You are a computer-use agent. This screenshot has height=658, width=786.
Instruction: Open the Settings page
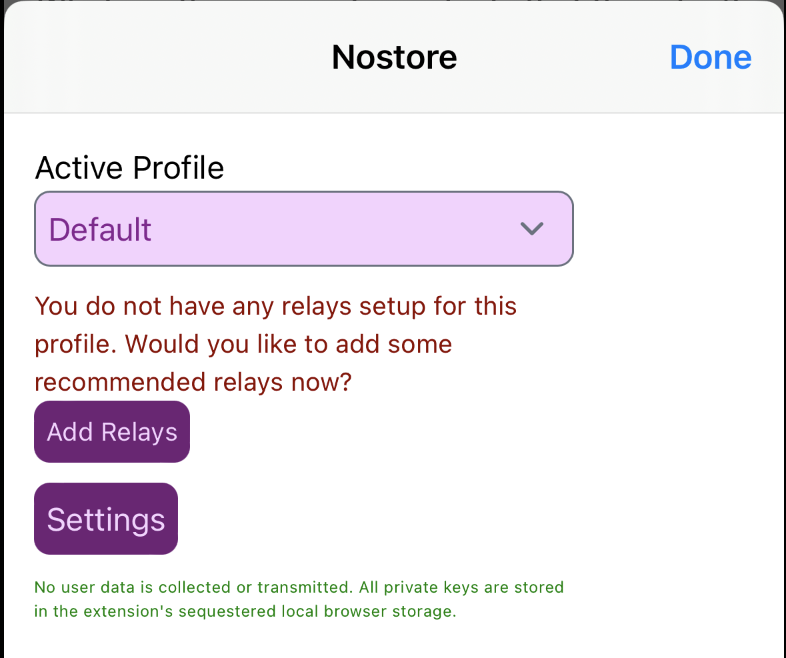[106, 519]
